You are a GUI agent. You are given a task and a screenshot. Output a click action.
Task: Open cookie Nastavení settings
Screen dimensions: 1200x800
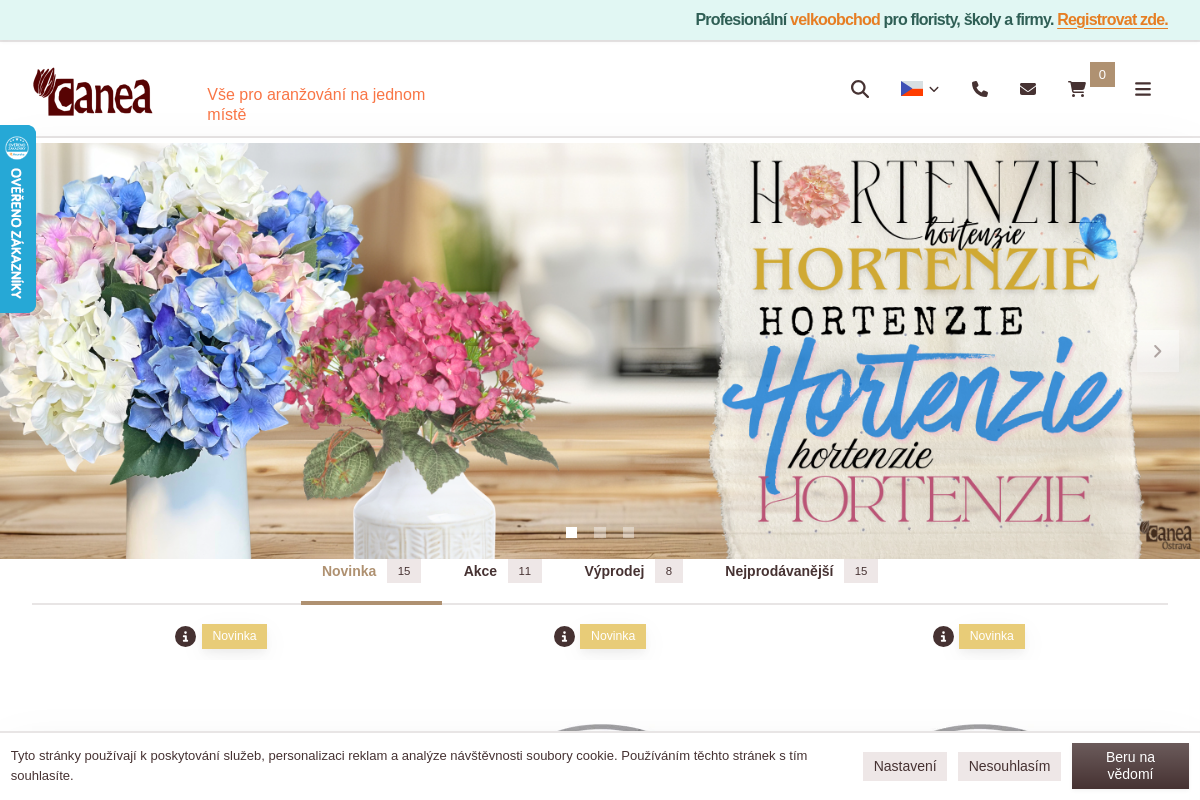click(x=905, y=766)
